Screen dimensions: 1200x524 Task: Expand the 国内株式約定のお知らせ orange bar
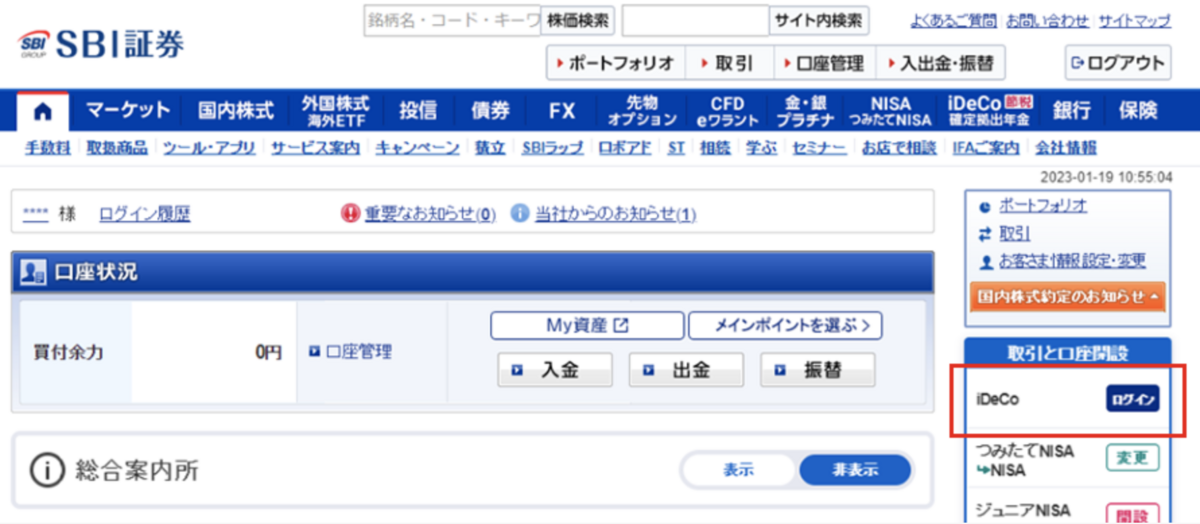(x=1067, y=296)
